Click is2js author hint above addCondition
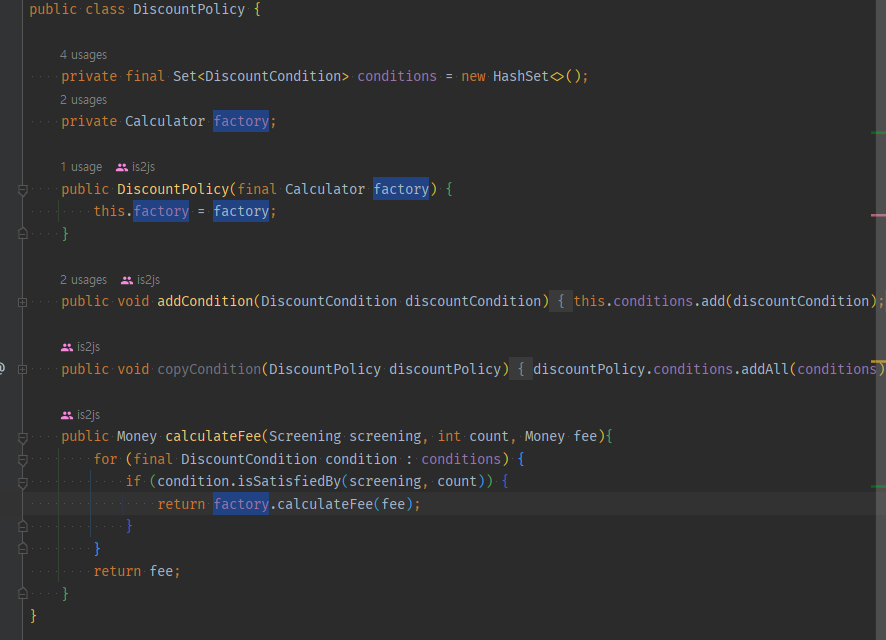Image resolution: width=886 pixels, height=640 pixels. pyautogui.click(x=141, y=280)
